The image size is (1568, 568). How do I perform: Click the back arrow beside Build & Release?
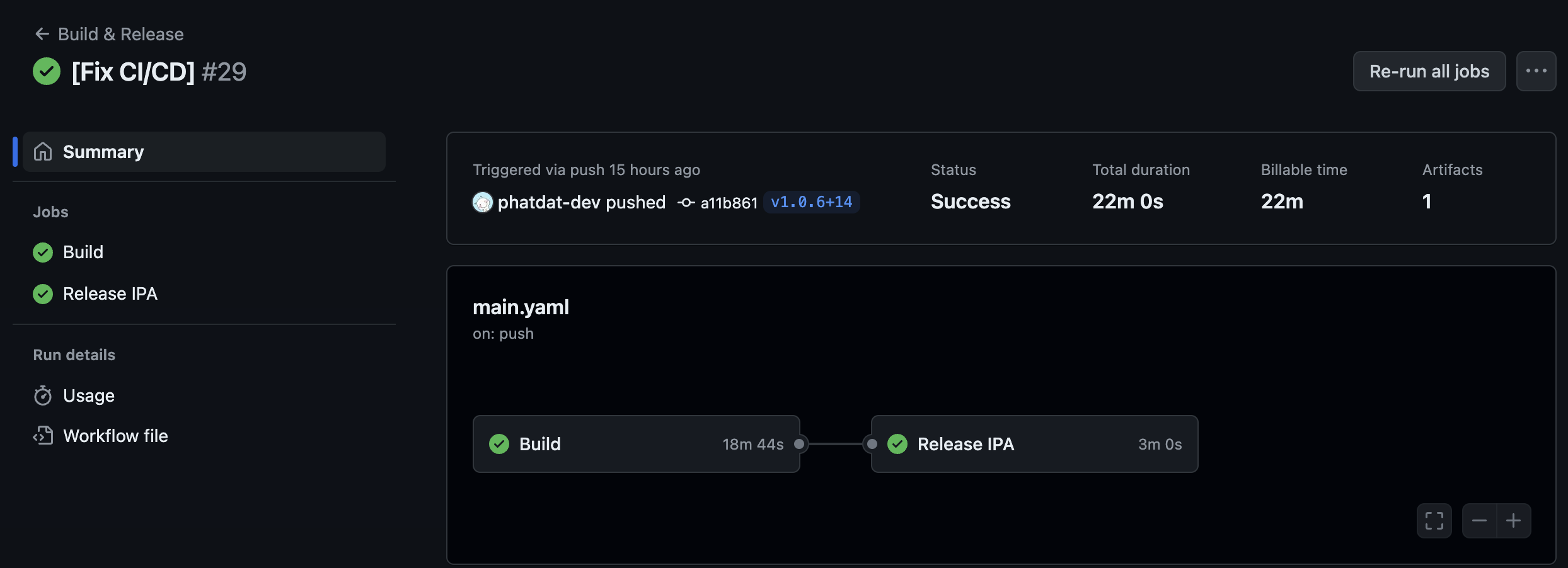pos(42,34)
